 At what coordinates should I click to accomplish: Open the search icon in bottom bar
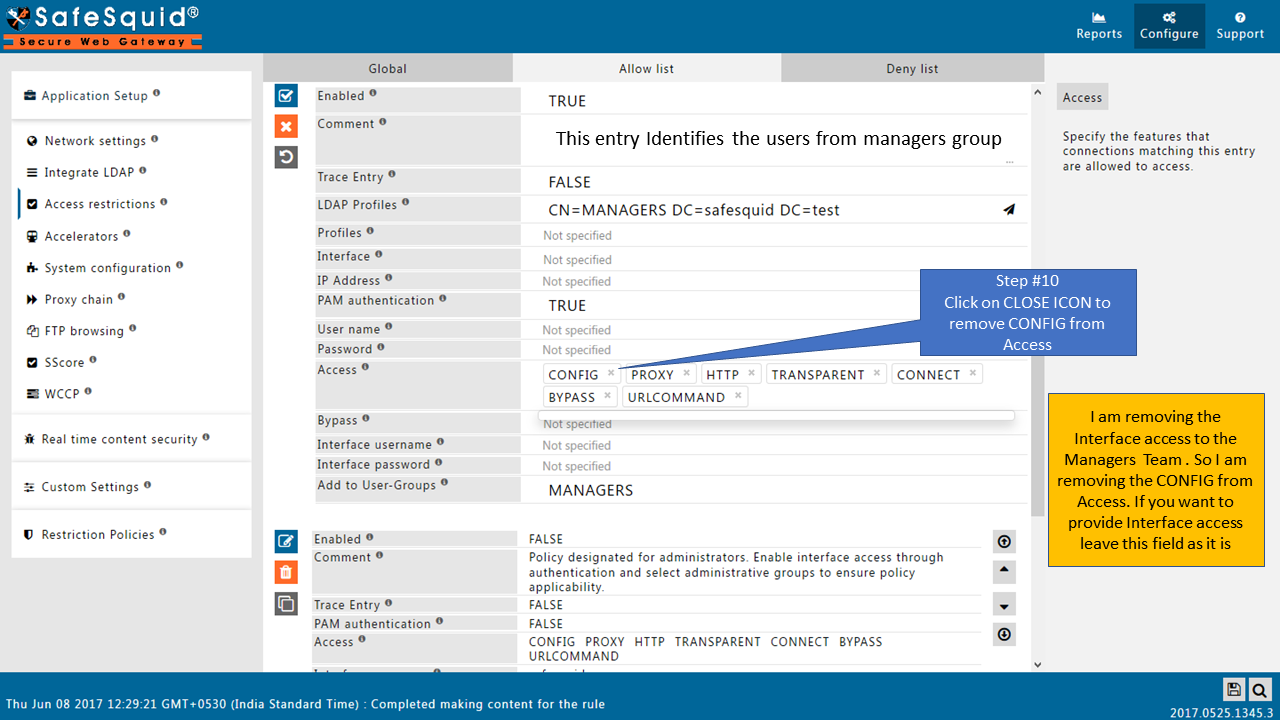[x=1259, y=689]
